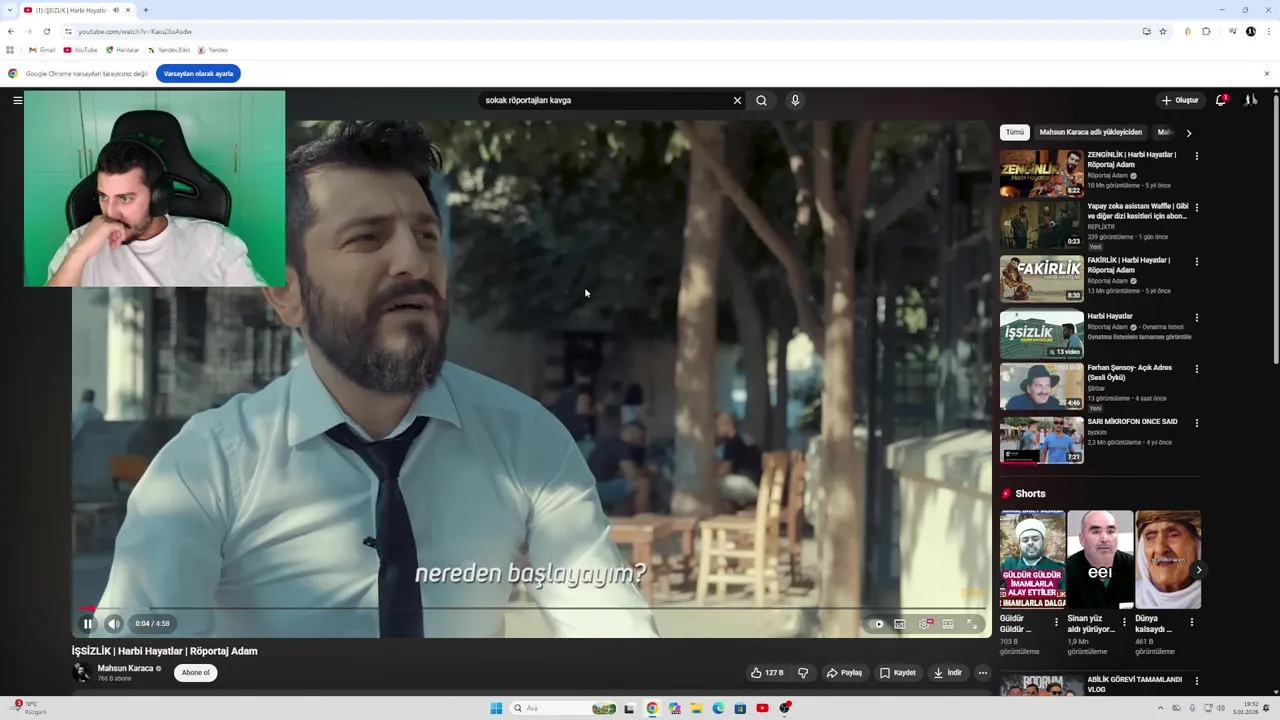1280x720 pixels.
Task: Open the SARI MİKROFON ONCE SAID thumbnail
Action: pyautogui.click(x=1041, y=440)
